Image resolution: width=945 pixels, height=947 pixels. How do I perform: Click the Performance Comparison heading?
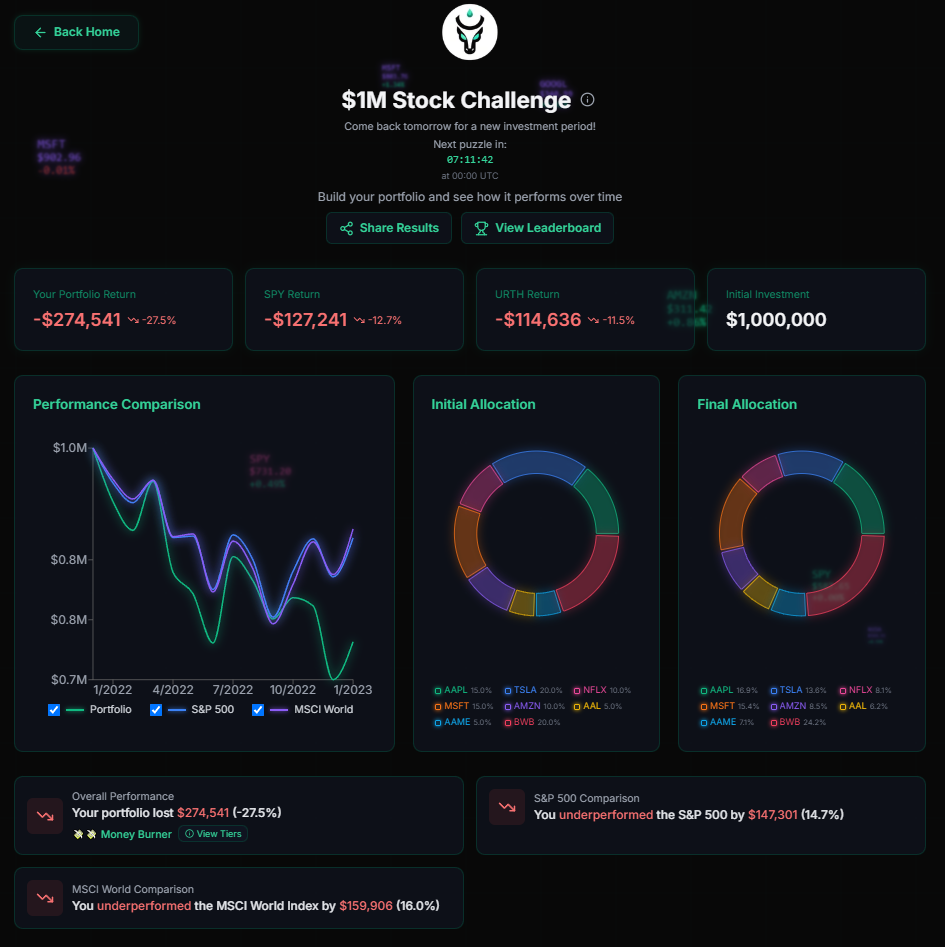point(117,404)
